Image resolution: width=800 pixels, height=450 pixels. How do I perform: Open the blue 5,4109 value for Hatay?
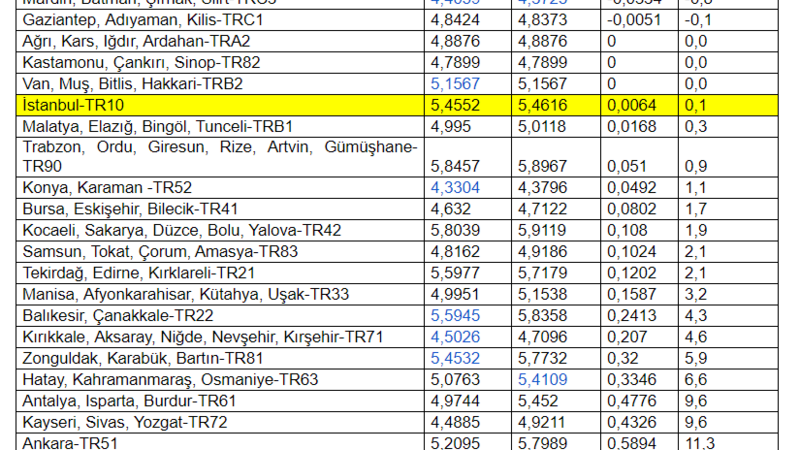(x=541, y=379)
